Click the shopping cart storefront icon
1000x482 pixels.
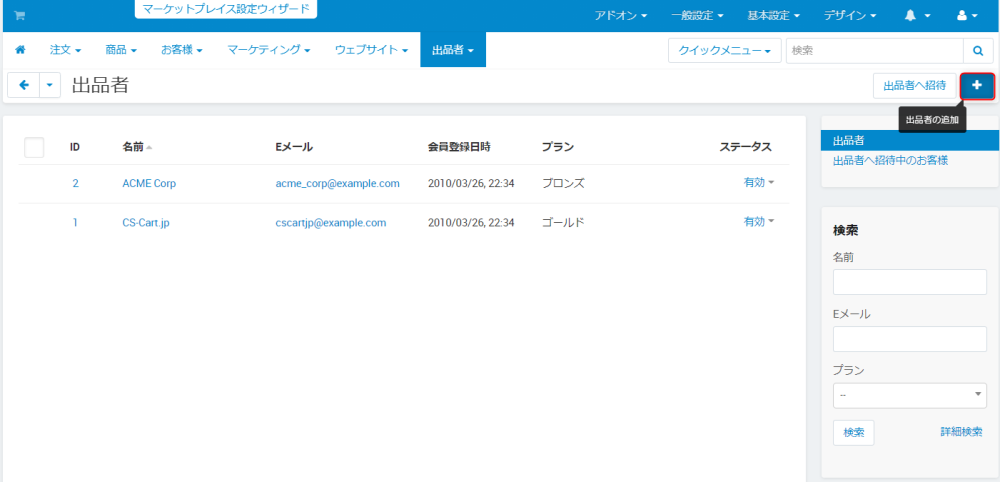[x=19, y=15]
